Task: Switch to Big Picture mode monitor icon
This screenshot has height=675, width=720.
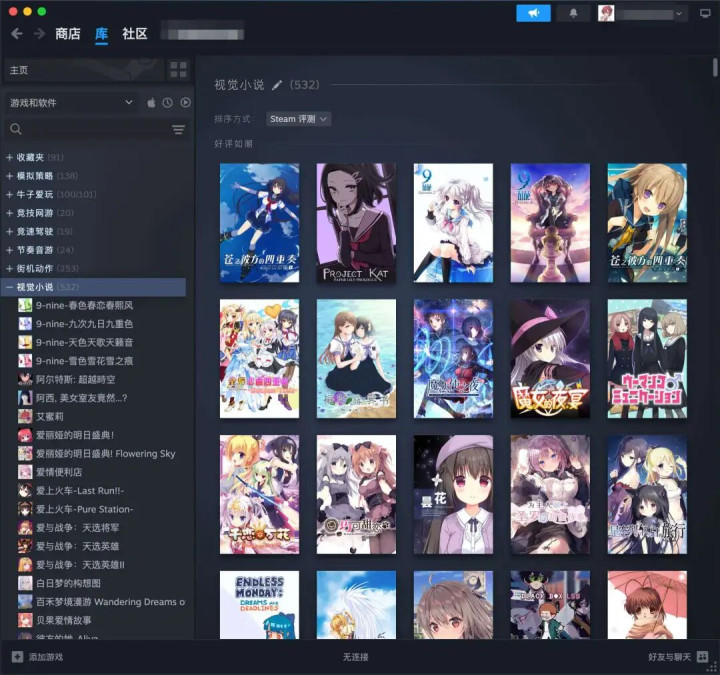Action: tap(705, 13)
